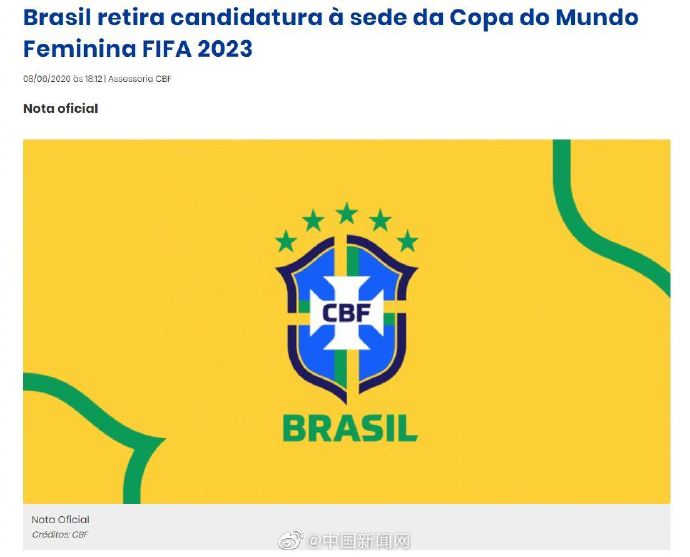Click the second star from the left
Image resolution: width=690 pixels, height=557 pixels.
coord(313,220)
